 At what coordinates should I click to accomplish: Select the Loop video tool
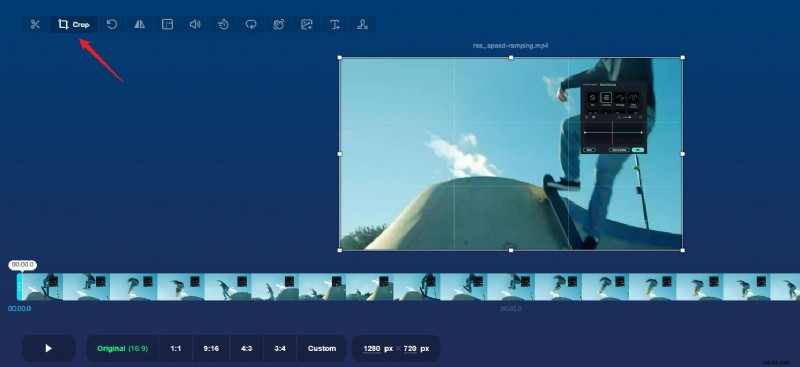click(x=251, y=25)
